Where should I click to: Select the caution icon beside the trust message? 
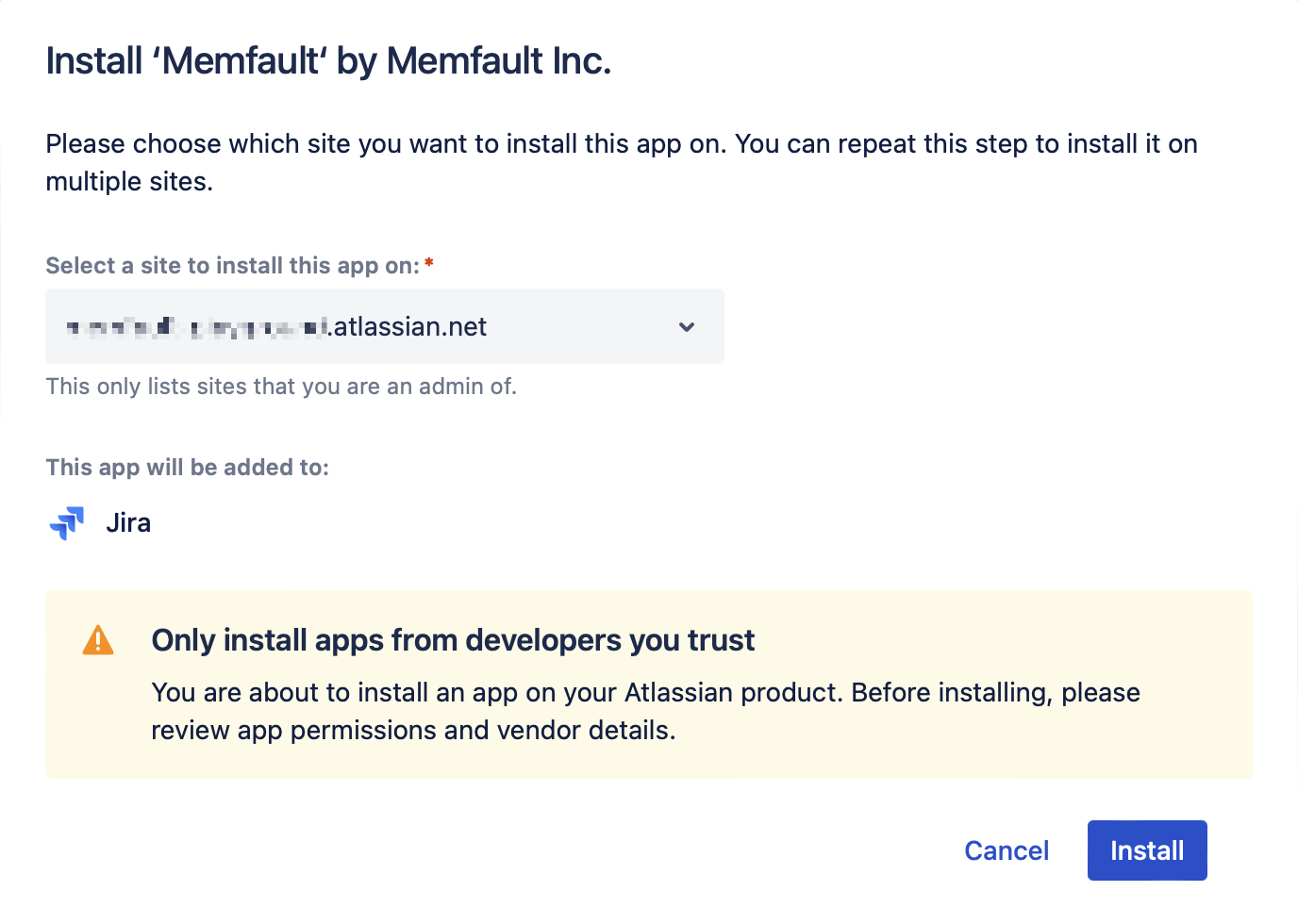98,639
